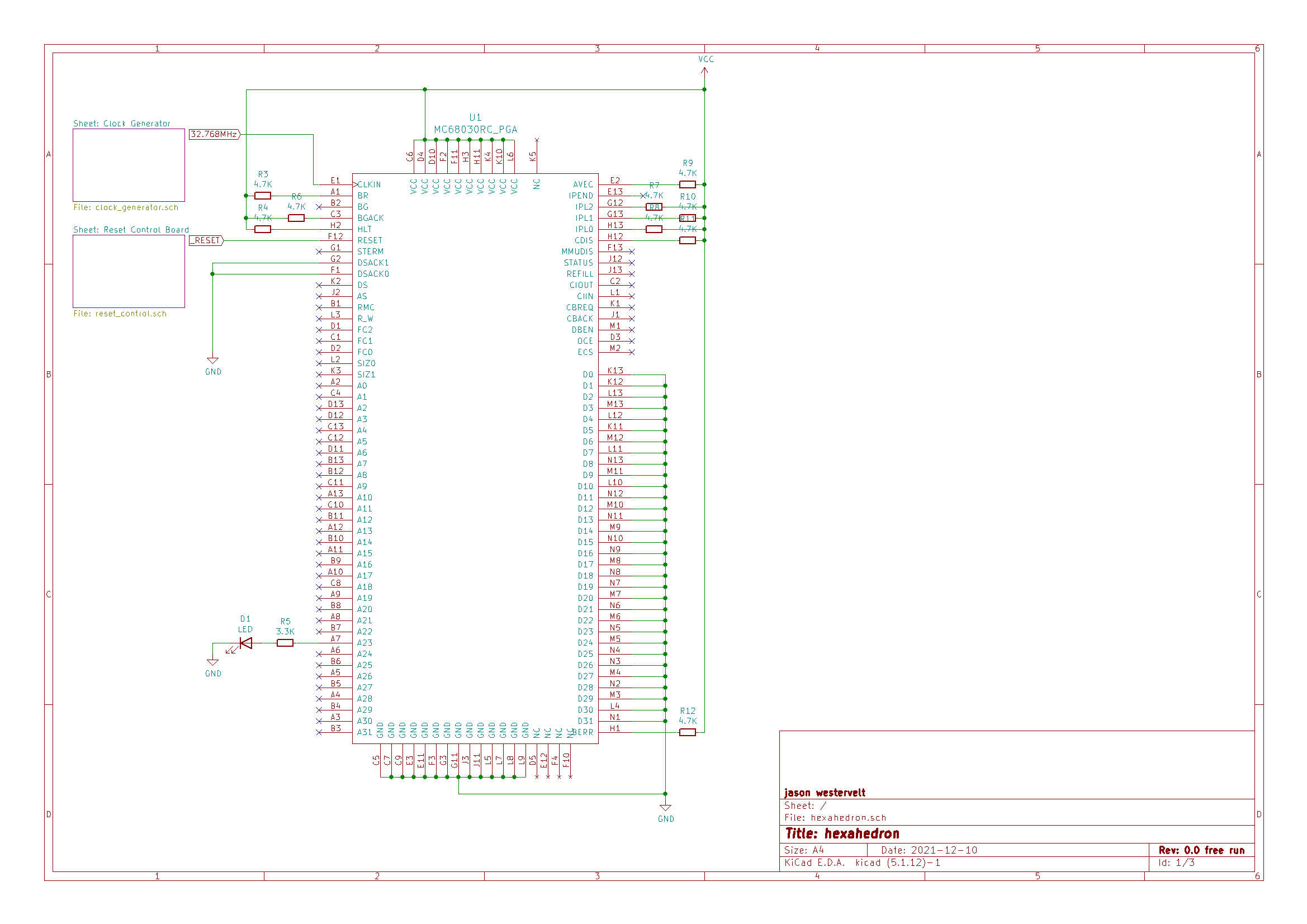Click GND symbol below DSACK wires

click(x=213, y=361)
